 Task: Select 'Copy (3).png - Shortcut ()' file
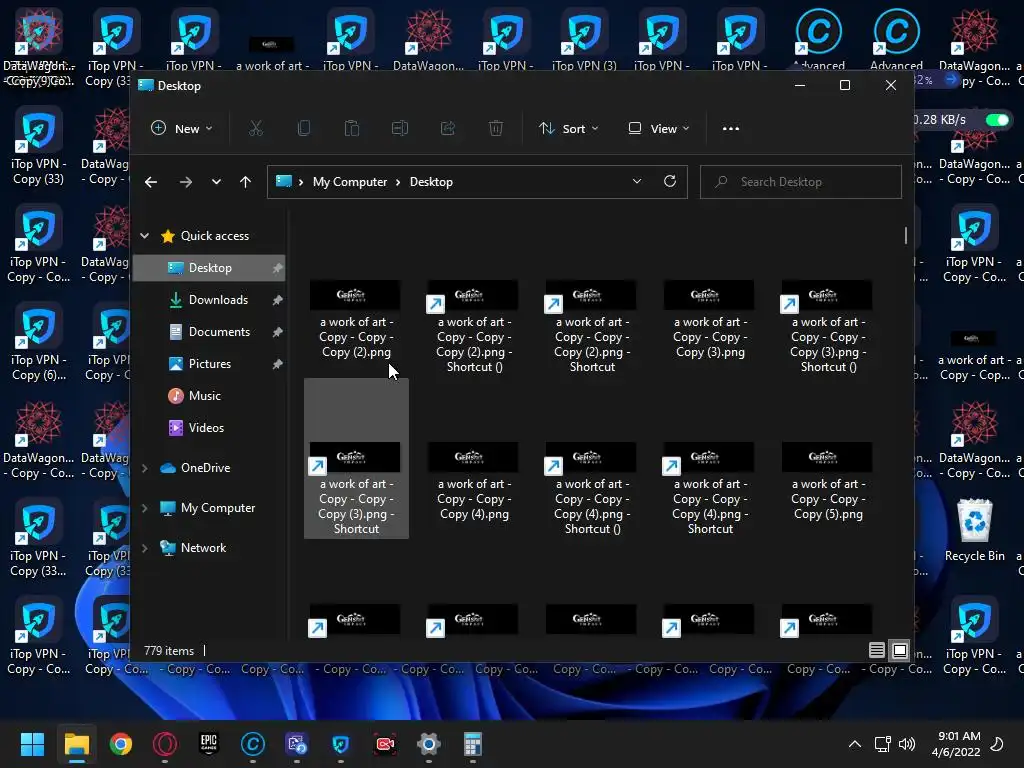click(x=828, y=327)
